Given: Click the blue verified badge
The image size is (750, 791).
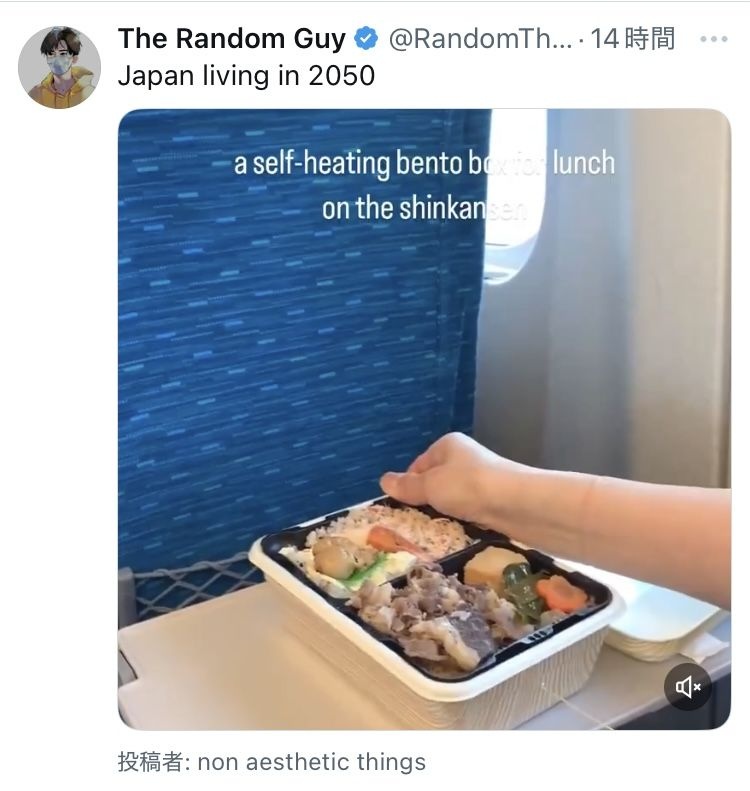Looking at the screenshot, I should coord(366,39).
